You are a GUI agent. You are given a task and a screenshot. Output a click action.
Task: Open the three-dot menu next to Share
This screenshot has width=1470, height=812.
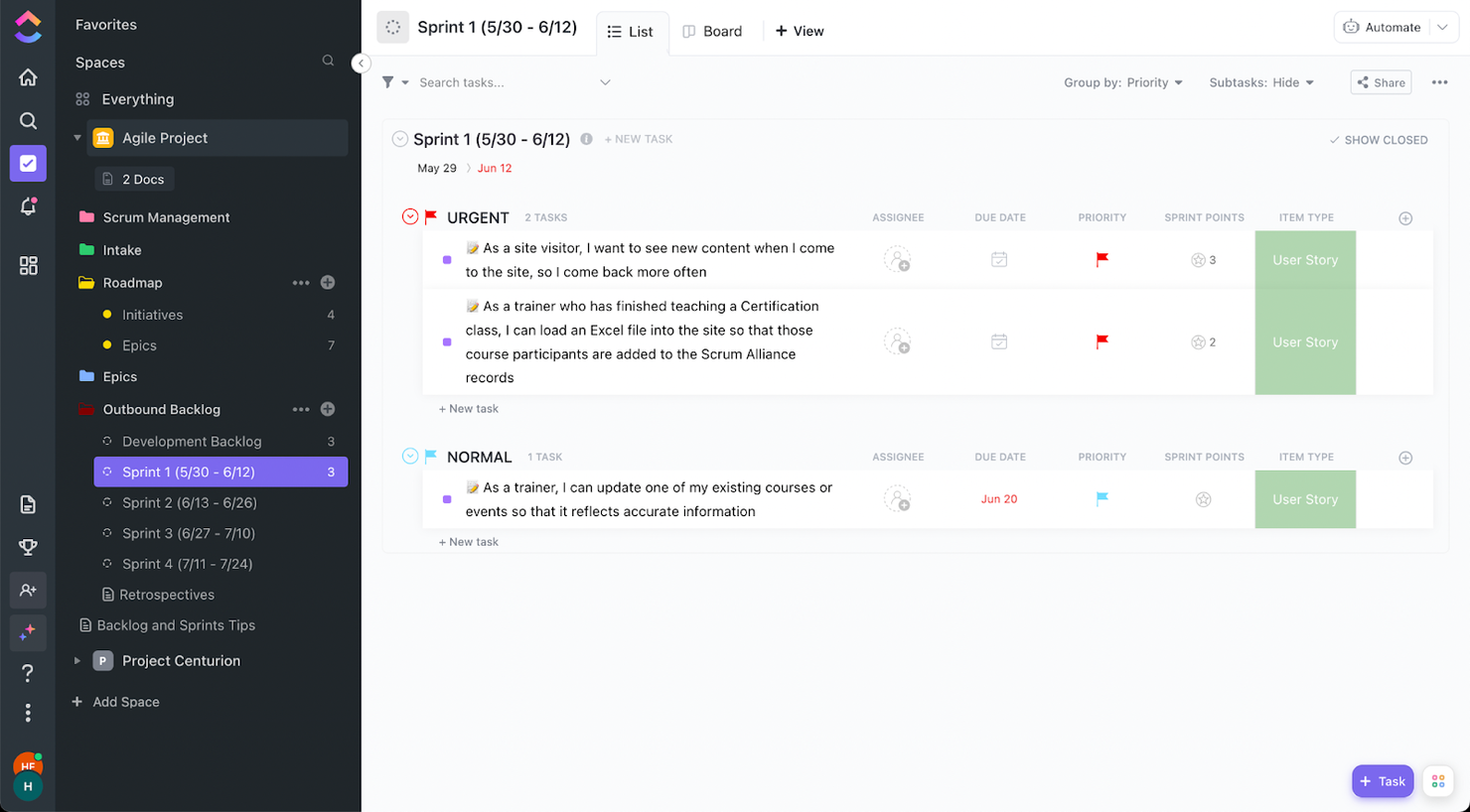click(x=1439, y=82)
